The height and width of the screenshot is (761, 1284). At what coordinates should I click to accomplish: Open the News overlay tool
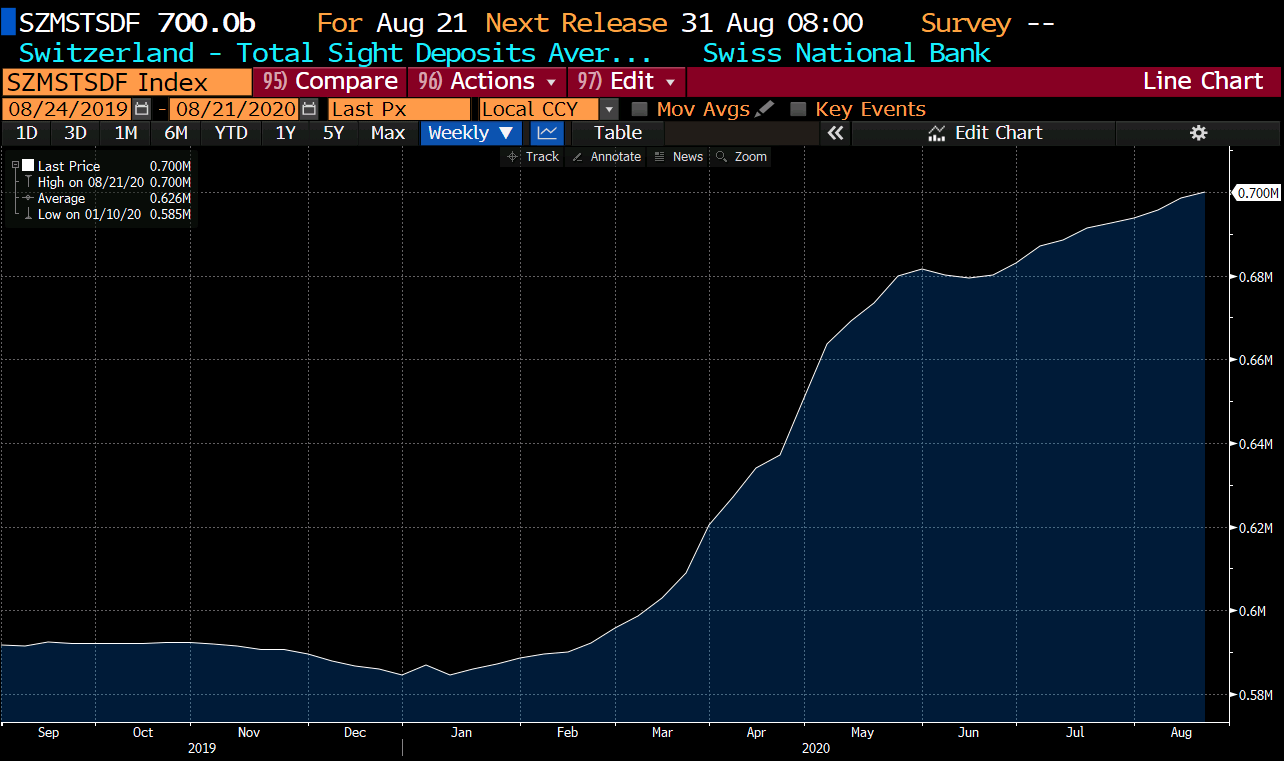click(678, 157)
